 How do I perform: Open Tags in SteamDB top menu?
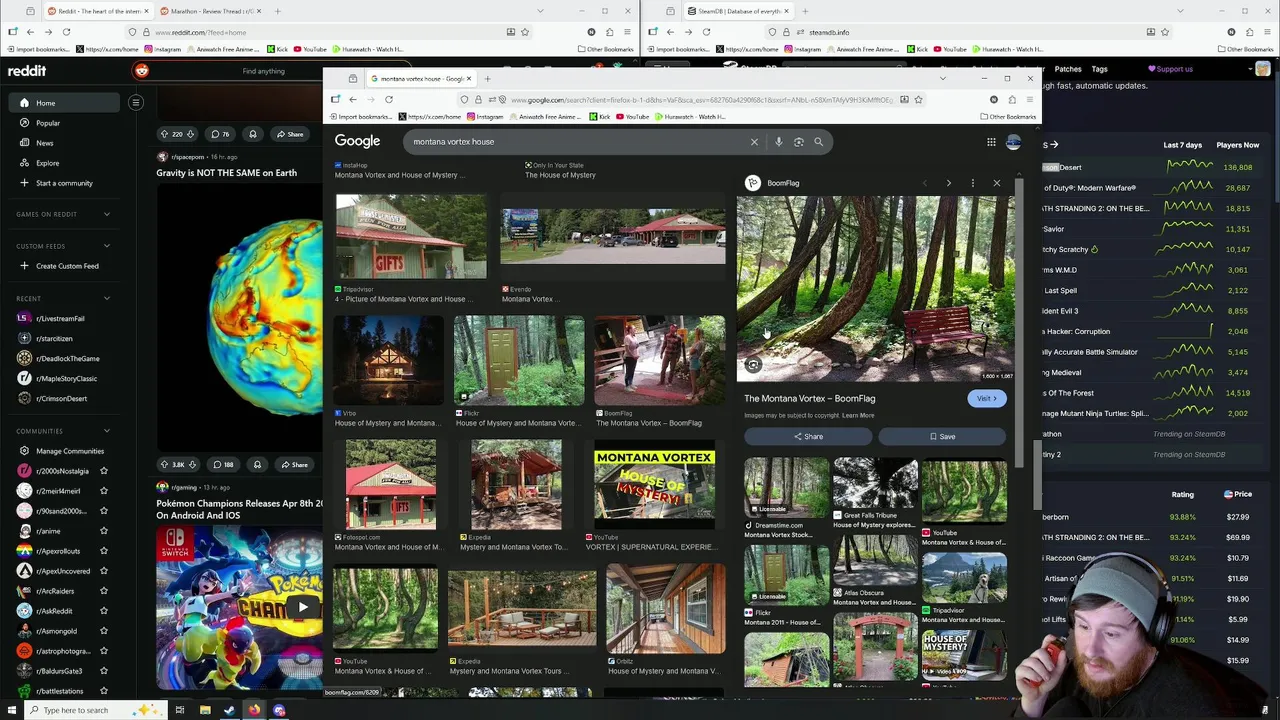pos(1099,69)
